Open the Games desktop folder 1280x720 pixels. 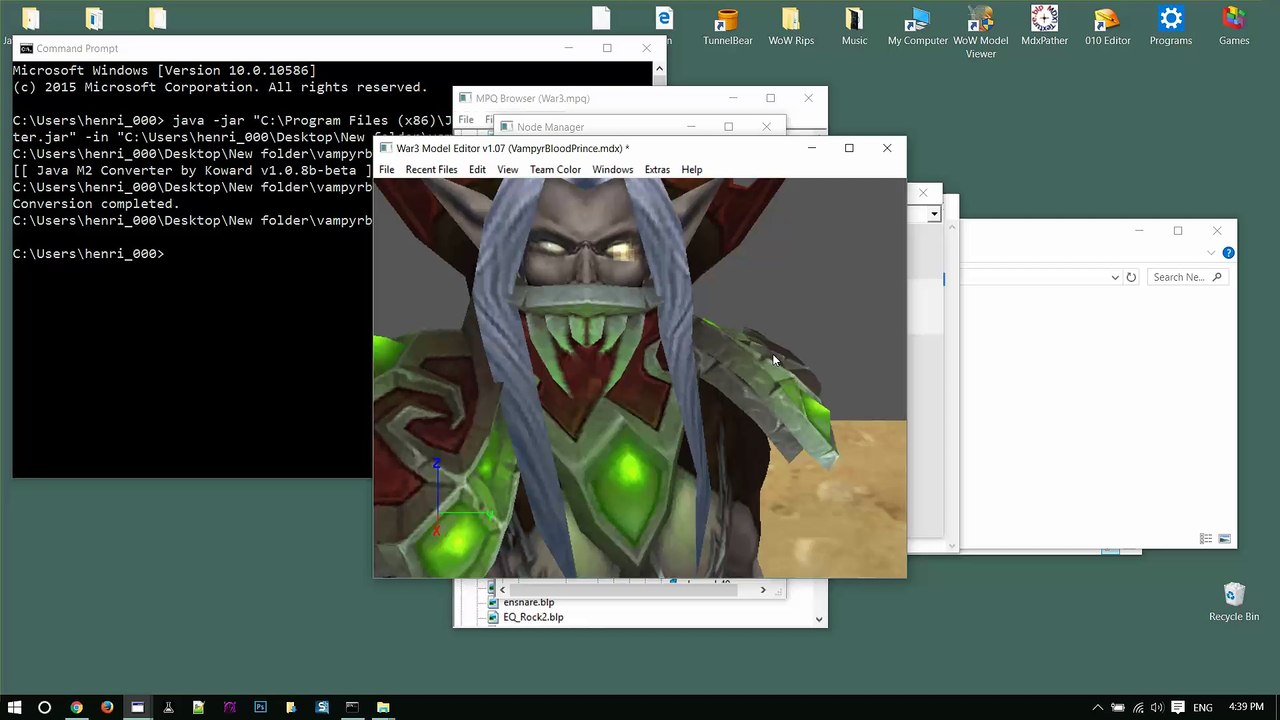tap(1234, 27)
